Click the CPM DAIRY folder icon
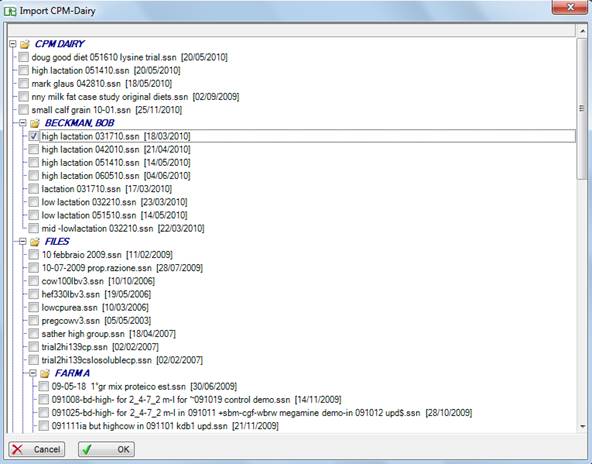The width and height of the screenshot is (592, 464). pos(25,44)
